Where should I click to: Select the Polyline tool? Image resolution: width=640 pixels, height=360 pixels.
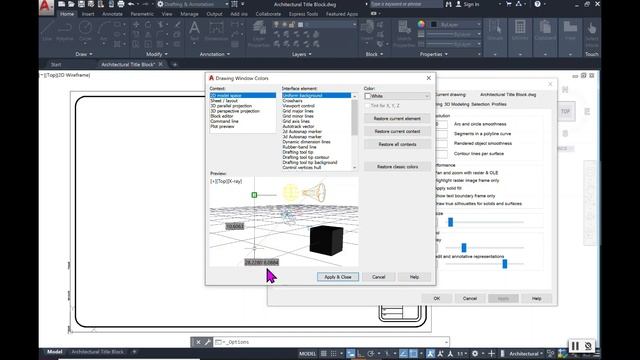coord(64,32)
